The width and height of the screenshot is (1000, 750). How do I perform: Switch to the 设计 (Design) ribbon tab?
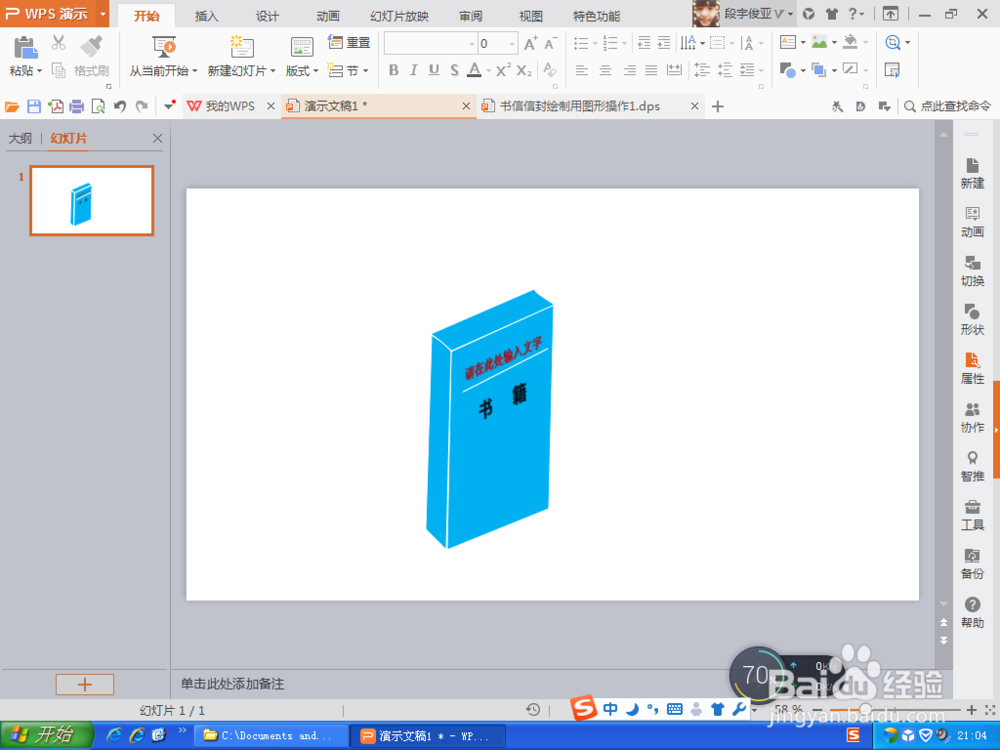[267, 16]
